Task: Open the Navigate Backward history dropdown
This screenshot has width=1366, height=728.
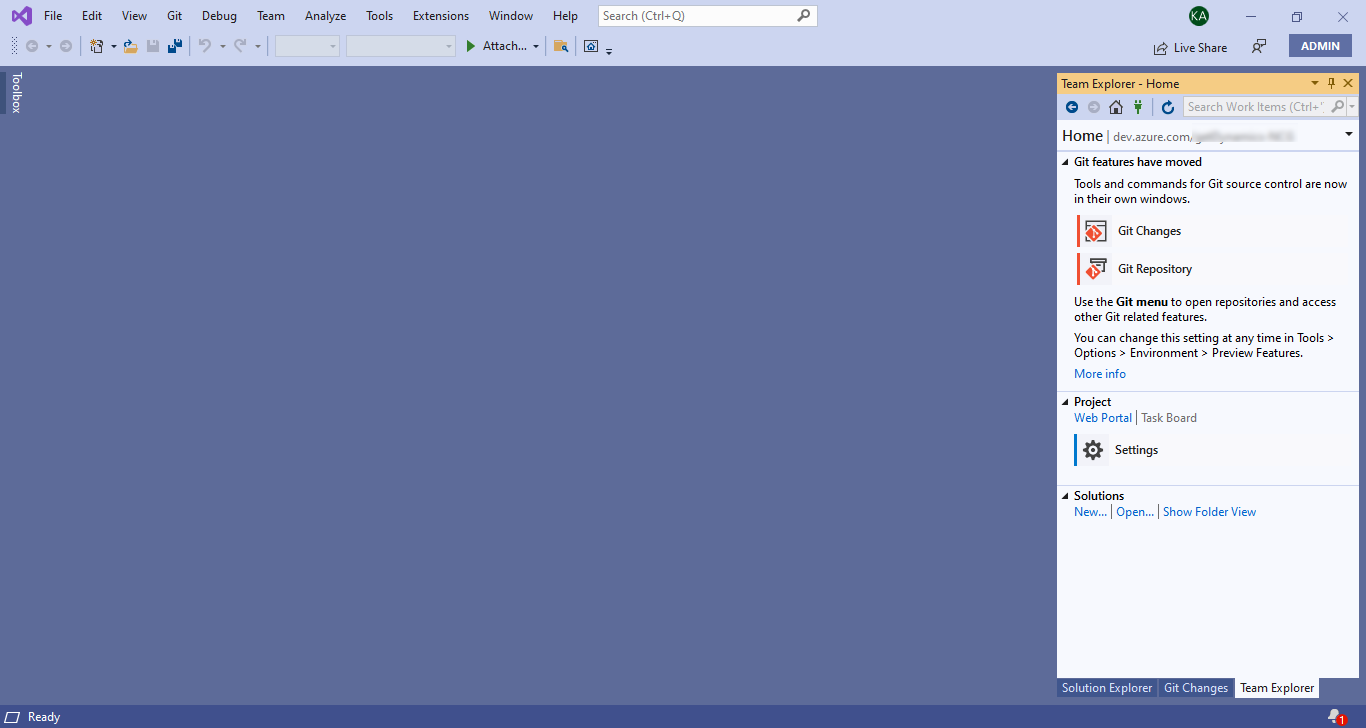Action: pyautogui.click(x=48, y=46)
